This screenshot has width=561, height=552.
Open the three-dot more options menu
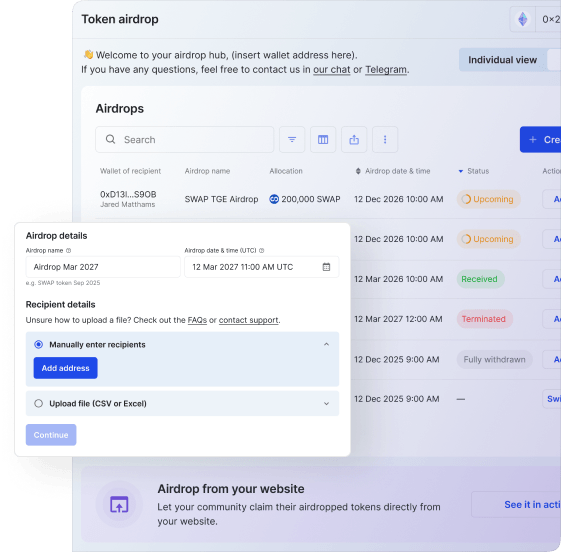[x=385, y=140]
